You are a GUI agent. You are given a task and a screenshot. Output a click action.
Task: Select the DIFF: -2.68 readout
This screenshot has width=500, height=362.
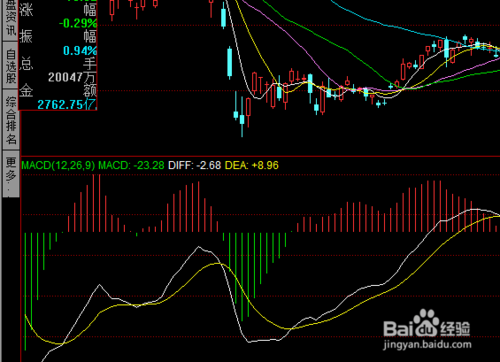[x=194, y=165]
